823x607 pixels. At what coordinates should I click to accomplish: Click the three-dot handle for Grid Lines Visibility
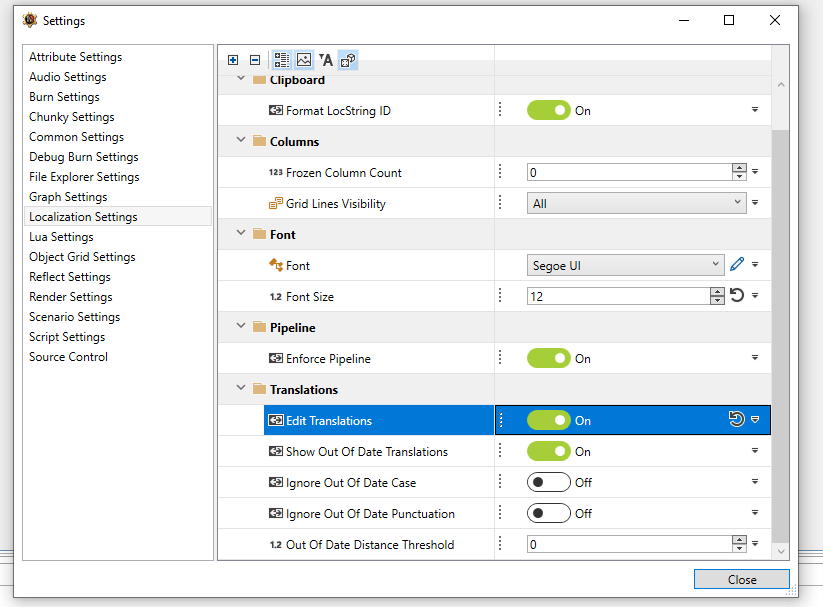(x=500, y=202)
